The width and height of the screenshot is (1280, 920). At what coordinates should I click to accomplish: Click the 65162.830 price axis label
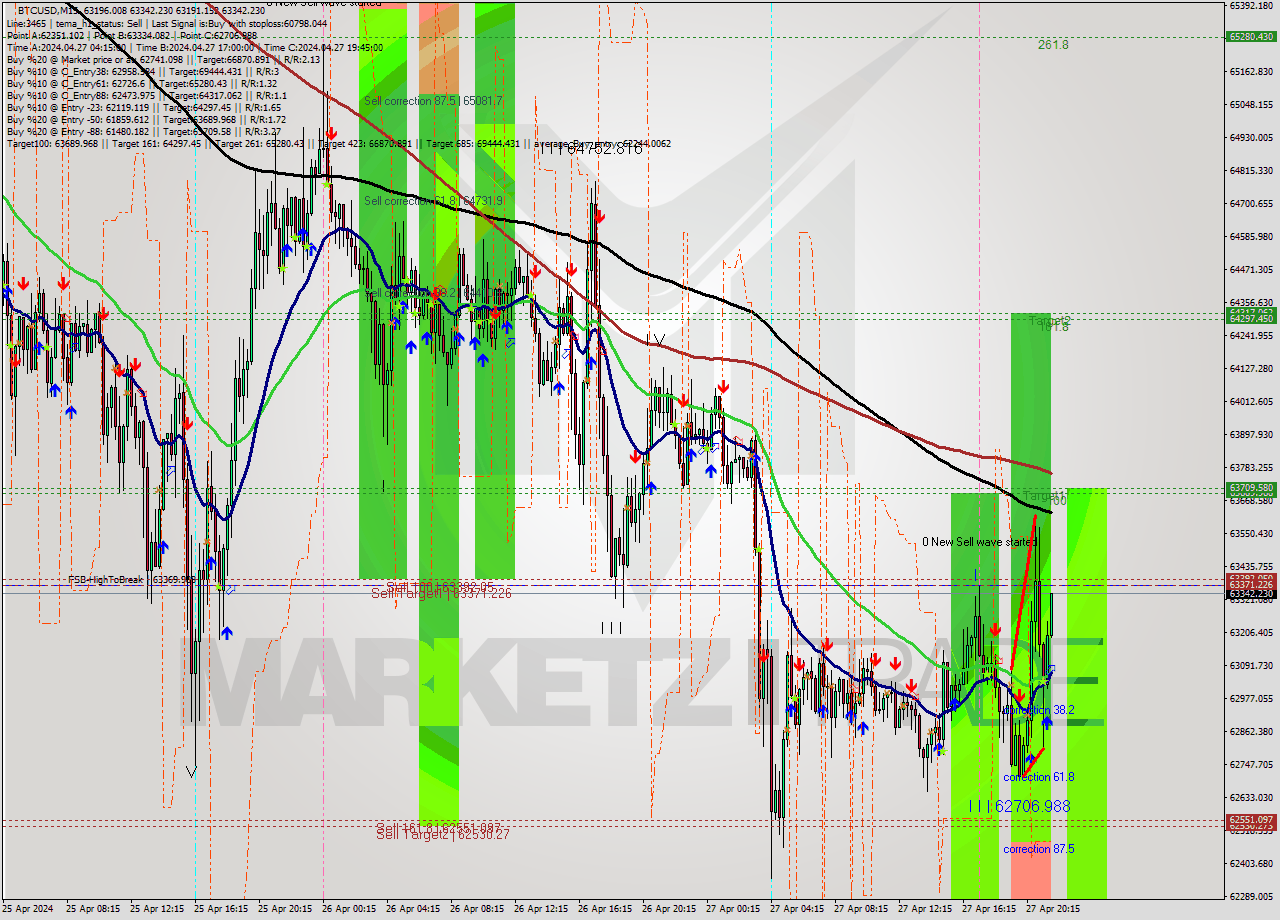(x=1250, y=71)
